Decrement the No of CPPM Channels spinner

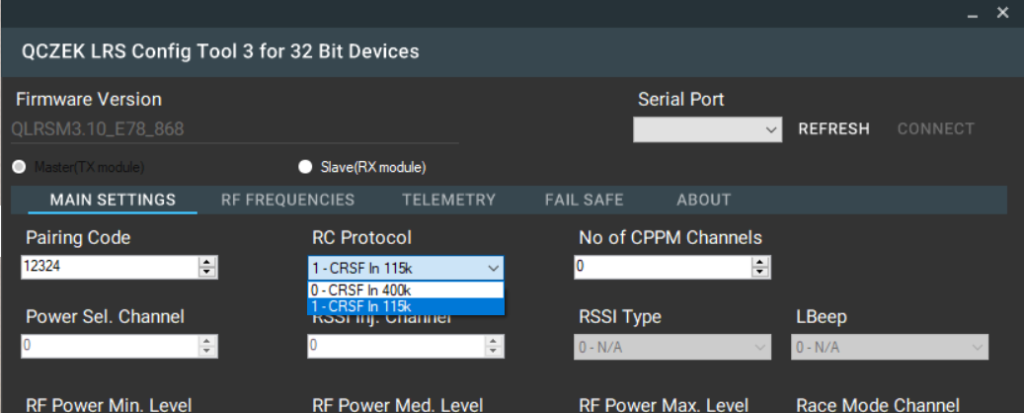760,273
